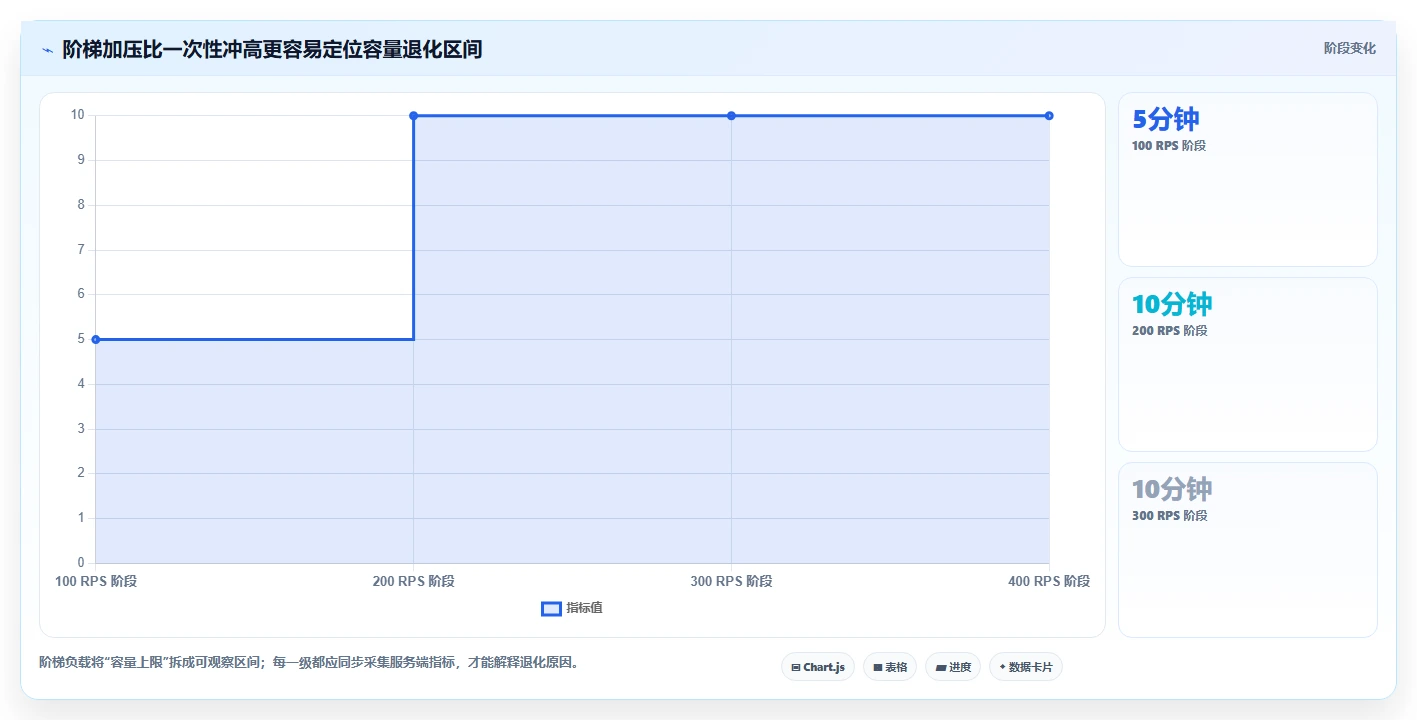The image size is (1417, 720).
Task: Click the 100 RPS 阶段 axis label
Action: [x=96, y=581]
